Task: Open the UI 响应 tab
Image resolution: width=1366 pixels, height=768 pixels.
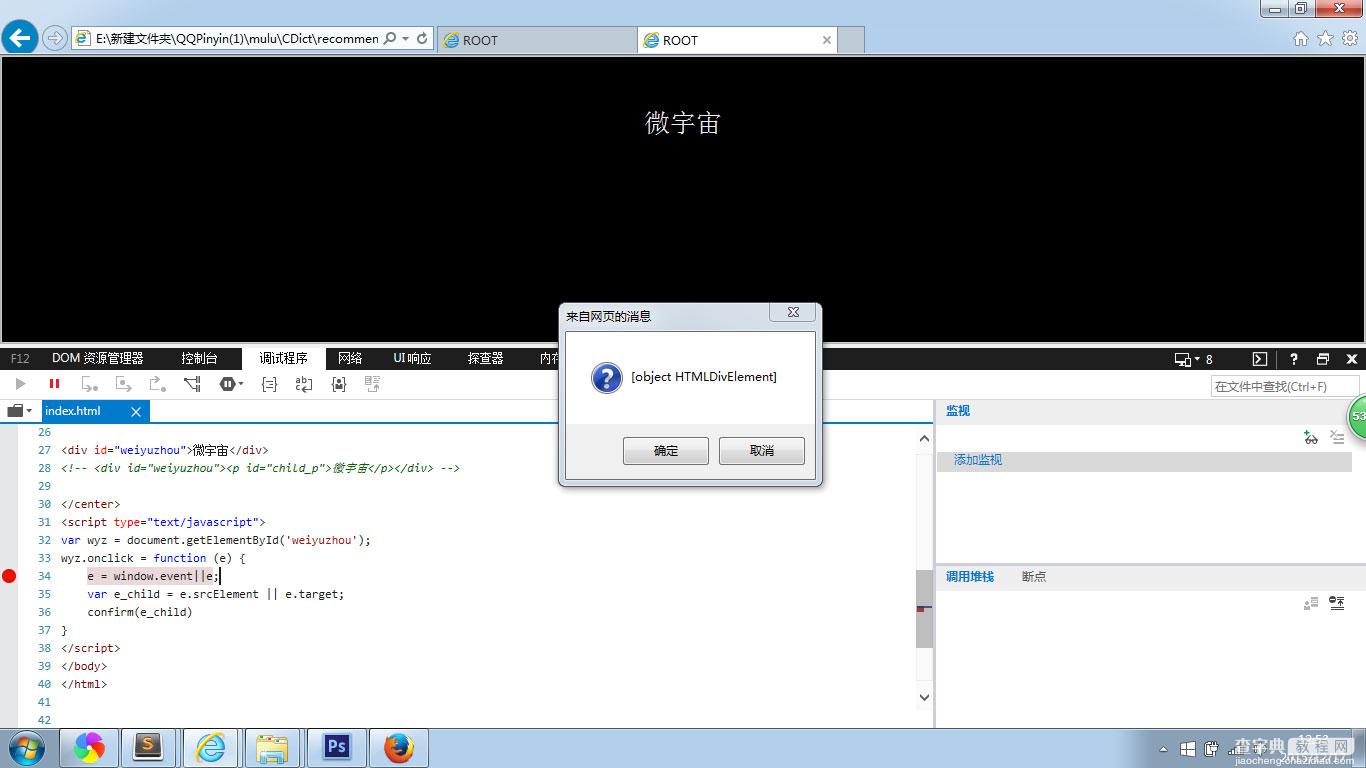Action: click(412, 358)
